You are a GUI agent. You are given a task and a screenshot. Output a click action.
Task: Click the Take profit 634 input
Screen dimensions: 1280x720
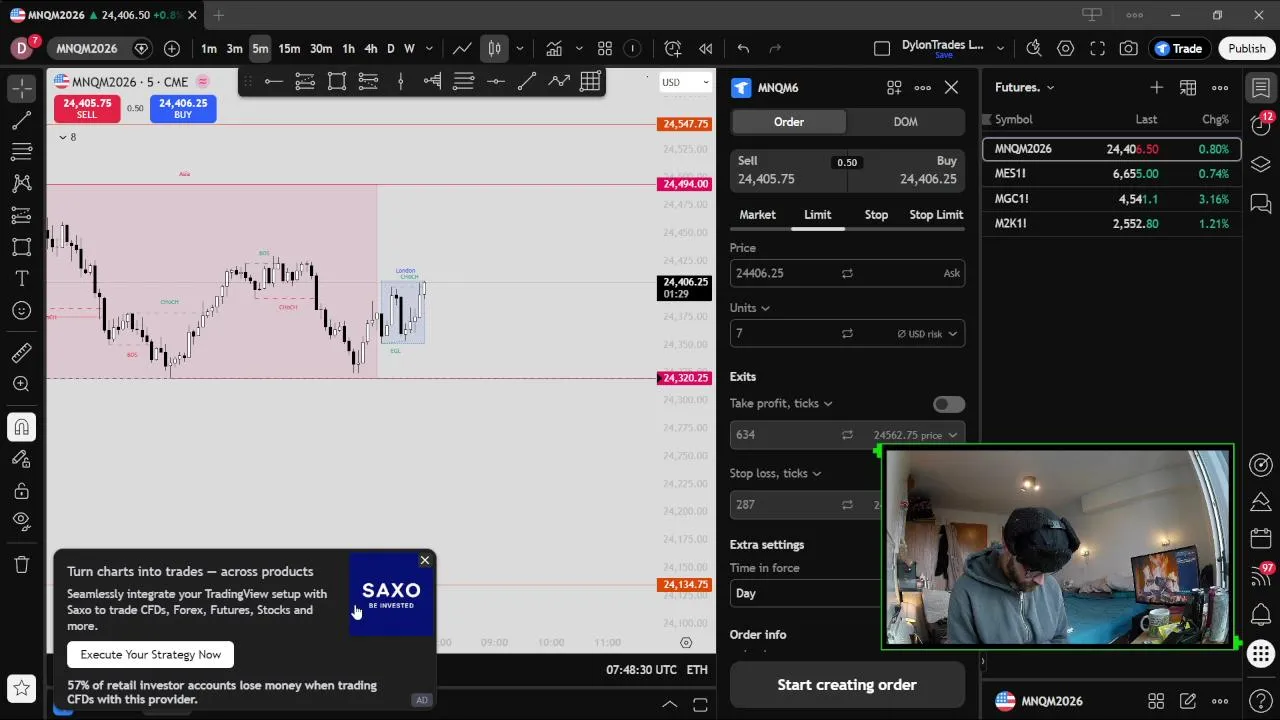(783, 435)
